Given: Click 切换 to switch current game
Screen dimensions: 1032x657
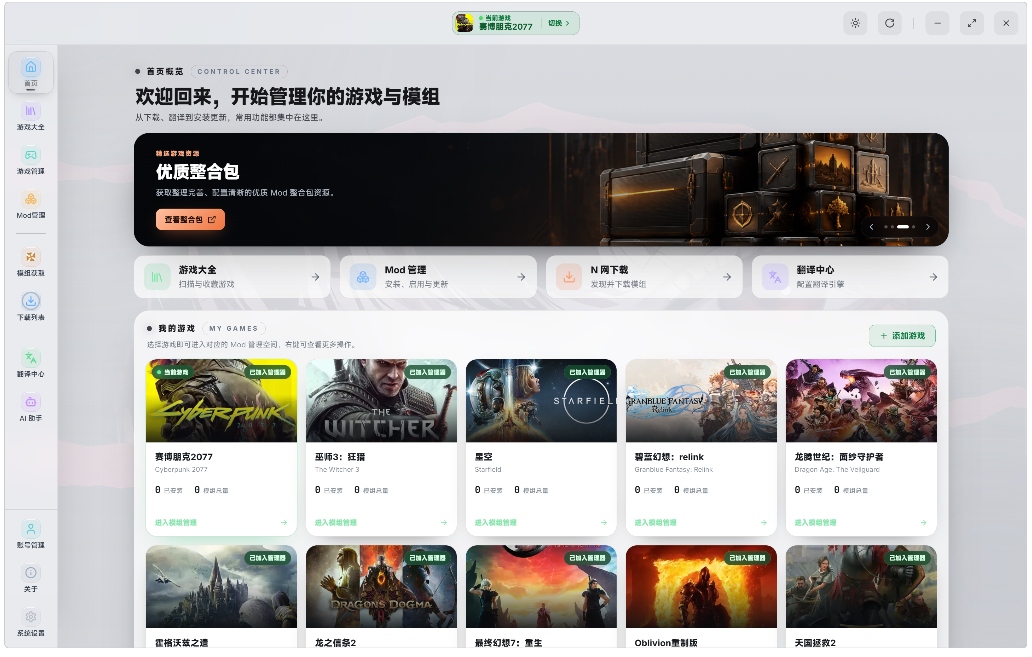Looking at the screenshot, I should click(x=559, y=23).
